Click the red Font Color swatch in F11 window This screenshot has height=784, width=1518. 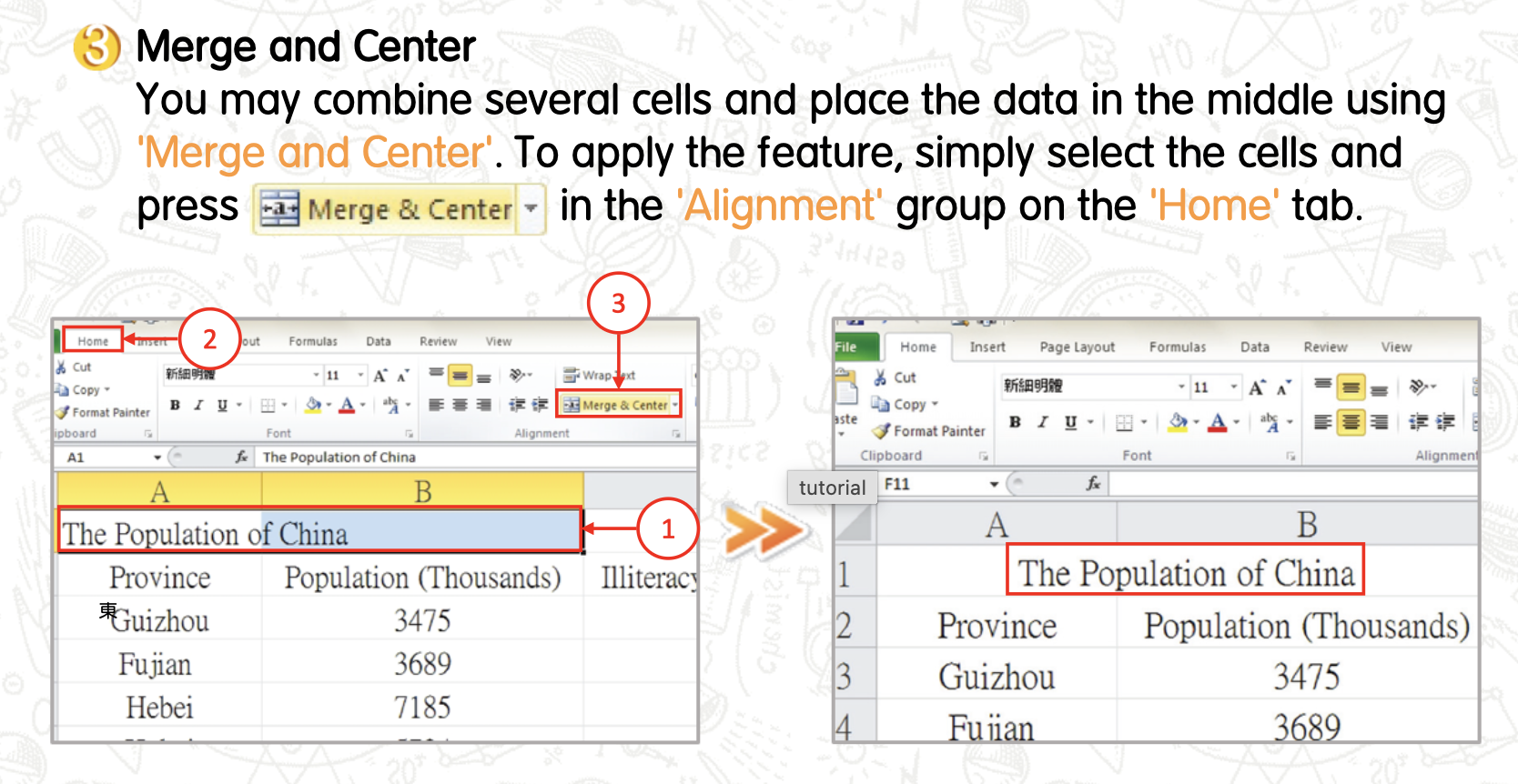[1218, 422]
